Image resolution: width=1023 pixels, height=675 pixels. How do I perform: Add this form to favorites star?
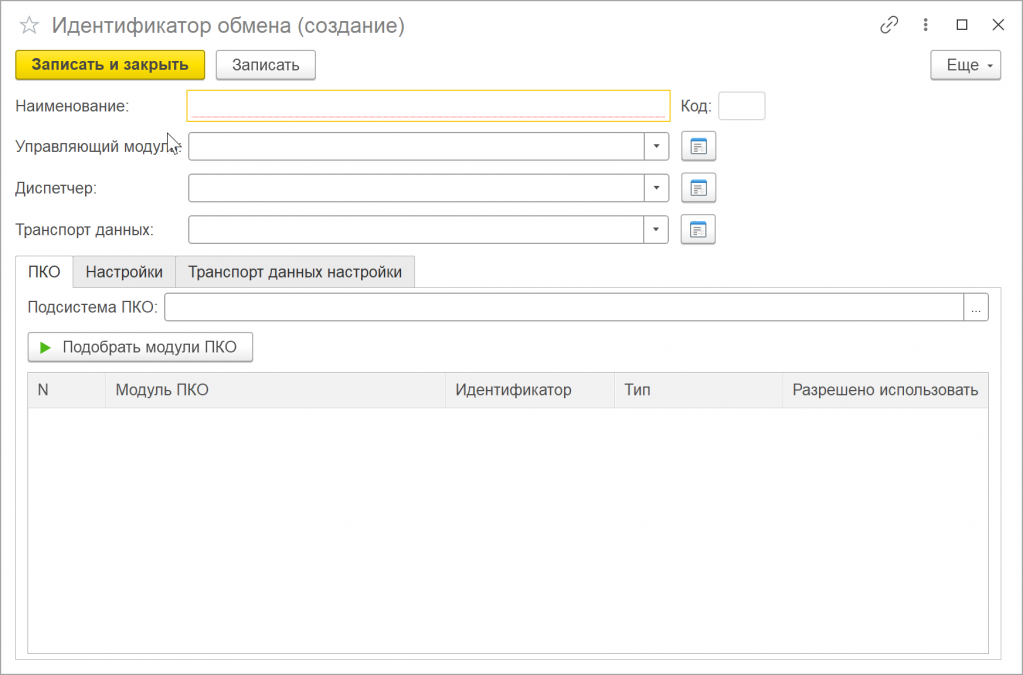[x=29, y=26]
